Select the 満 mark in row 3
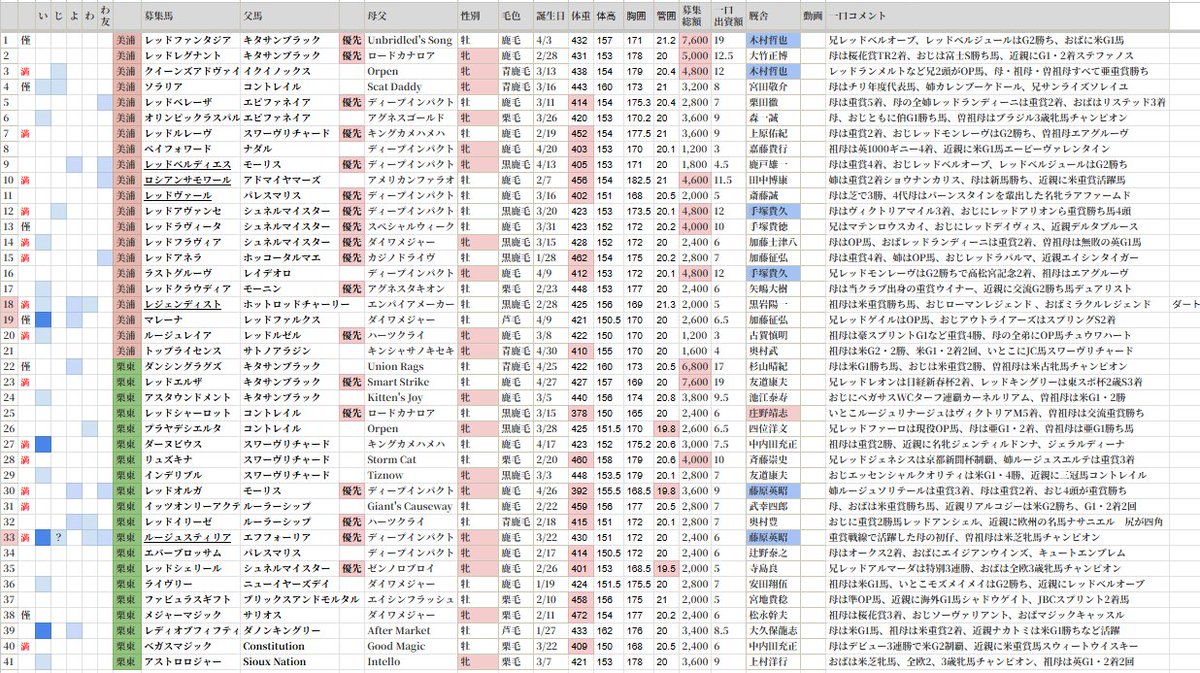Viewport: 1200px width, 673px height. (25, 71)
